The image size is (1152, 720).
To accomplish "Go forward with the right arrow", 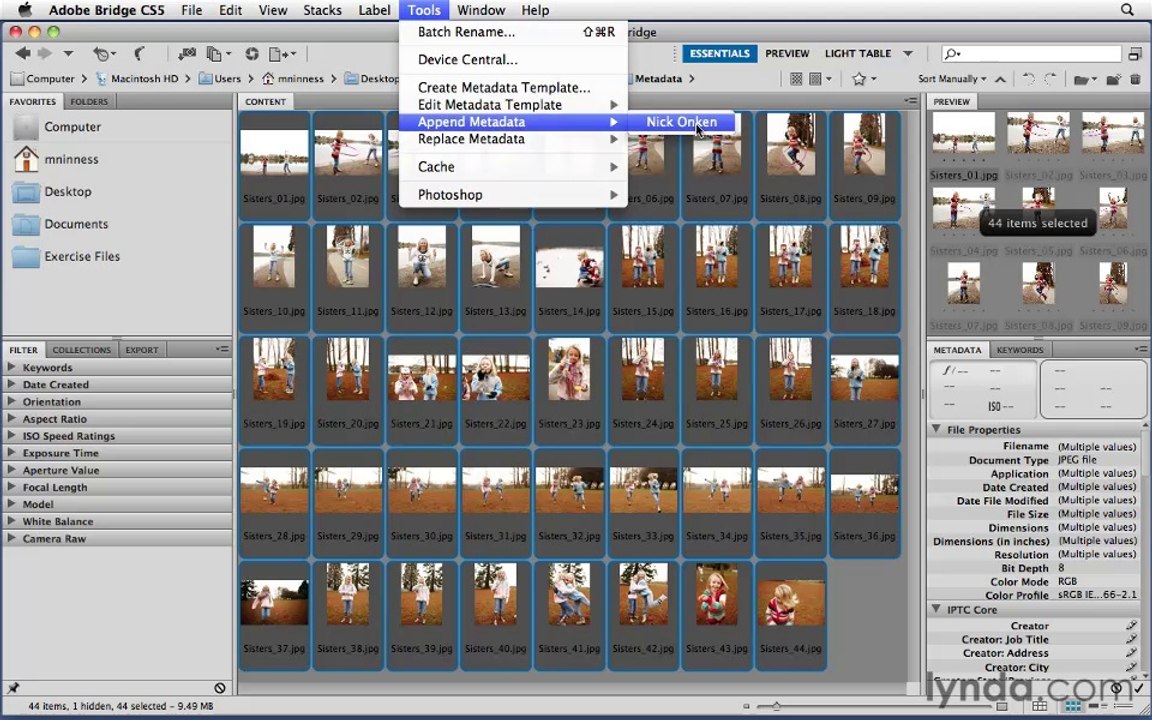I will [x=46, y=54].
